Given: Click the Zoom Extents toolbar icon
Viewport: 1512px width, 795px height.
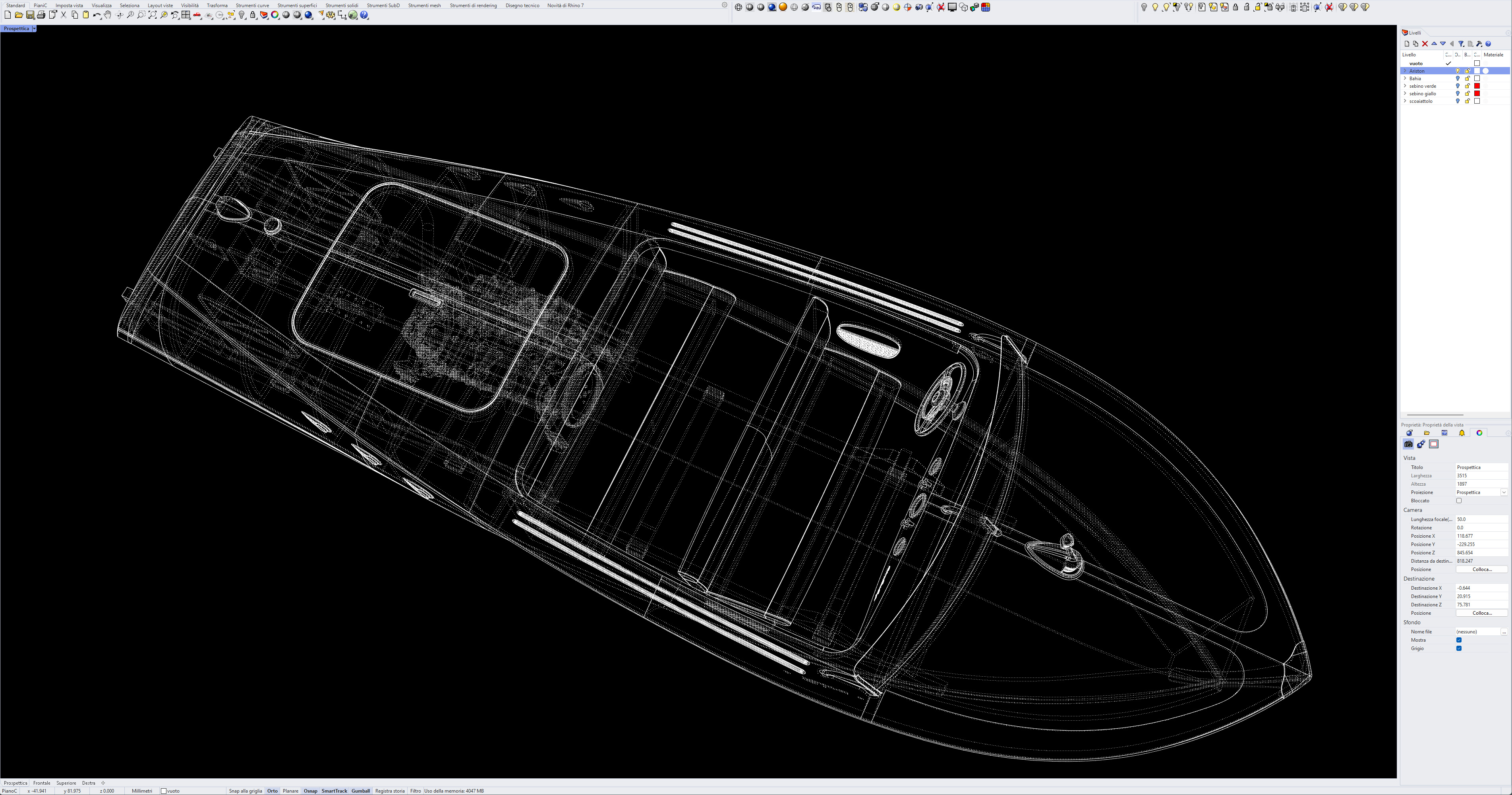Looking at the screenshot, I should (153, 15).
